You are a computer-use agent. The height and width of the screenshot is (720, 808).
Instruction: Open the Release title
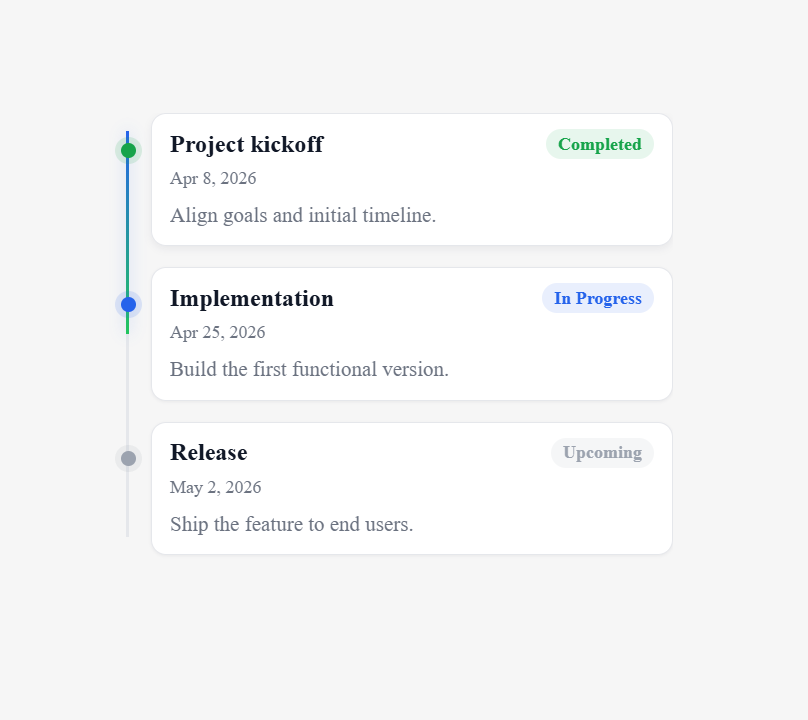[209, 453]
